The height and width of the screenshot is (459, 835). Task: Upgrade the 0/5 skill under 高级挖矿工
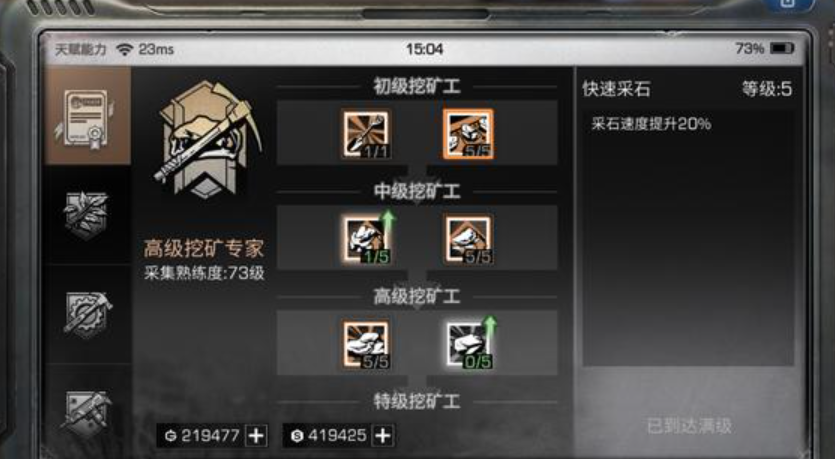pos(470,343)
